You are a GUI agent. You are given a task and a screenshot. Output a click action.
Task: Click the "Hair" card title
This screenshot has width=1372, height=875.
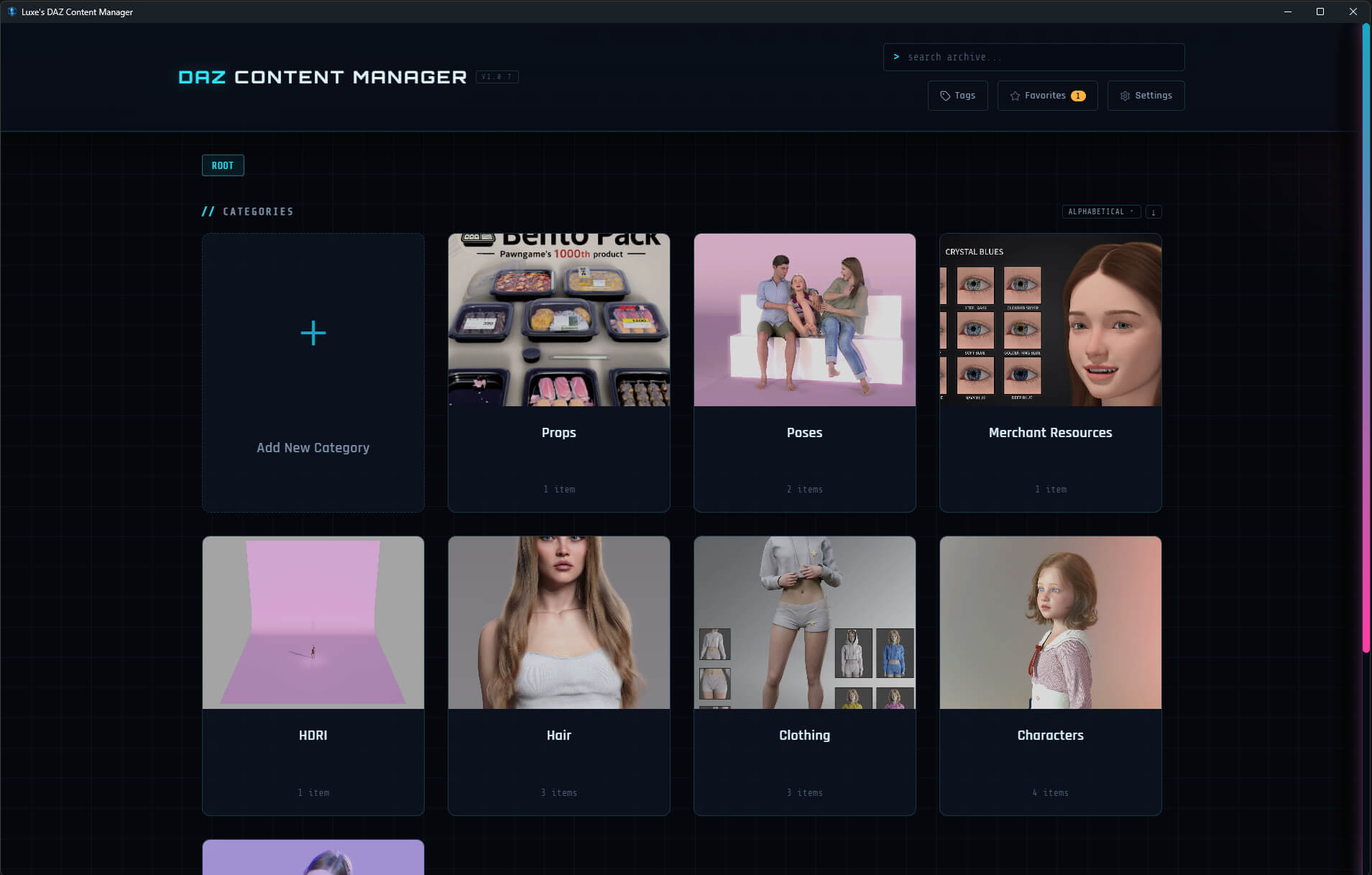pyautogui.click(x=558, y=735)
